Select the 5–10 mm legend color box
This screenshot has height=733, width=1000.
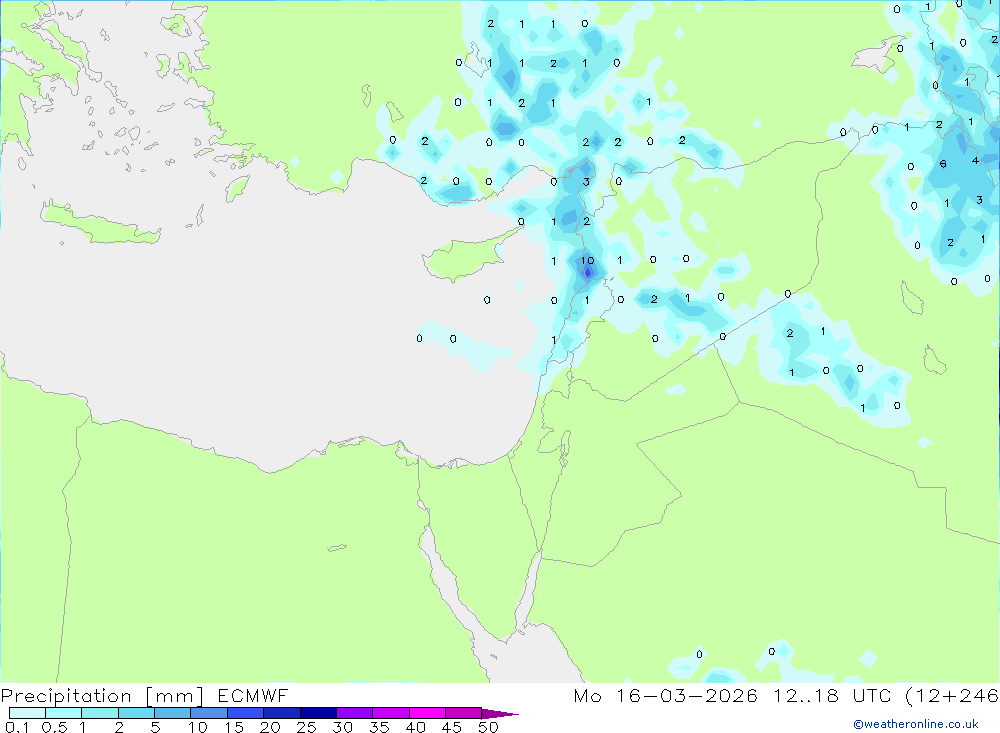click(173, 713)
